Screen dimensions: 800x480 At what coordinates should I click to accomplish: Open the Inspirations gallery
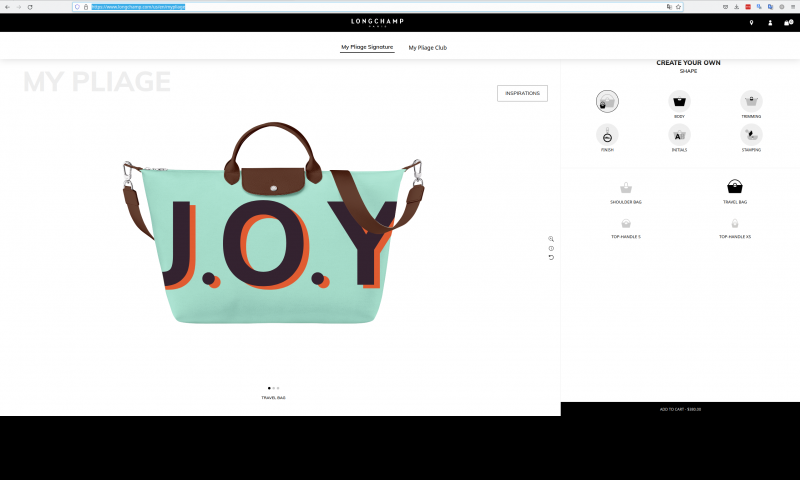522,93
